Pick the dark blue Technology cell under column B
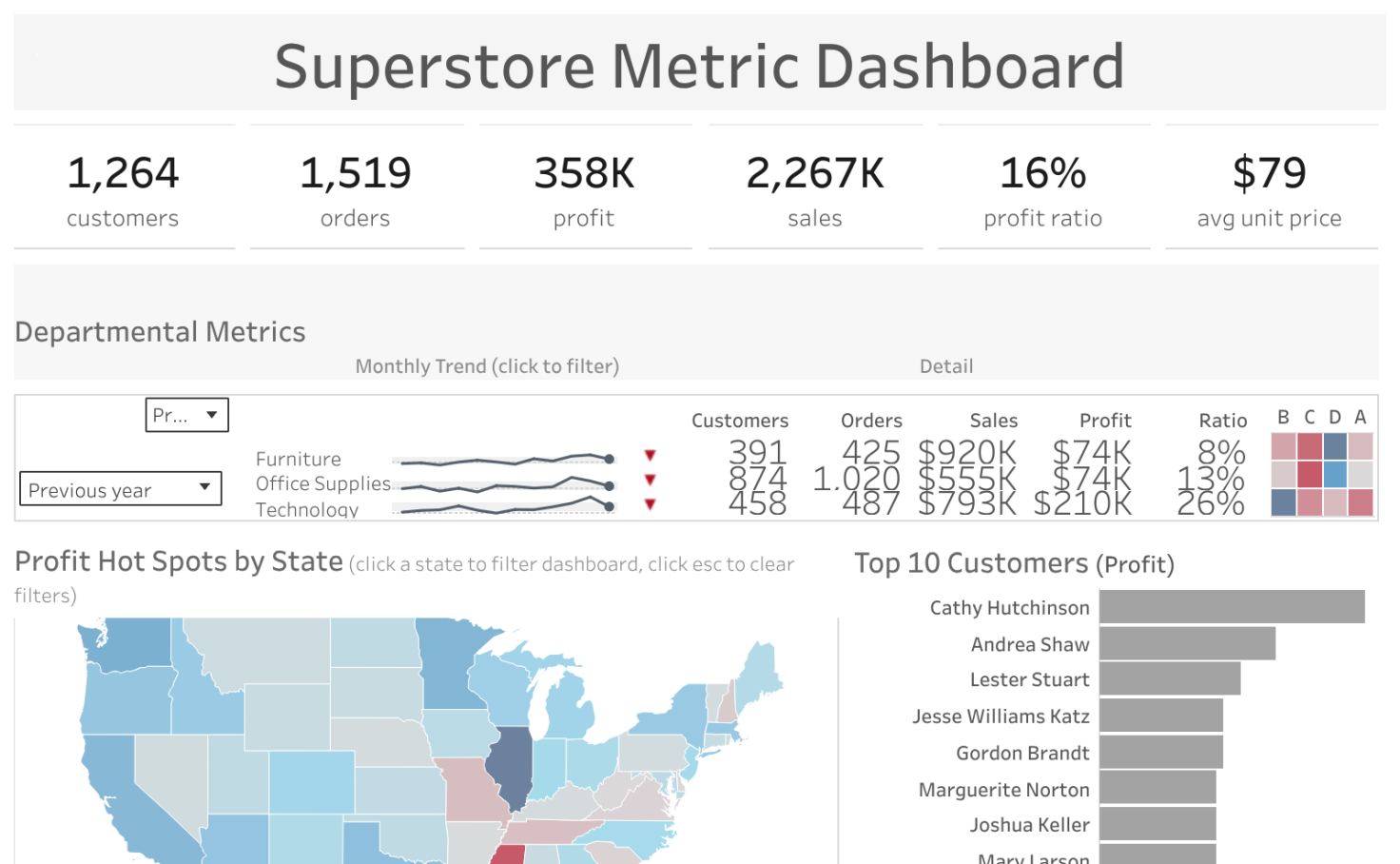Image resolution: width=1400 pixels, height=864 pixels. point(1283,501)
